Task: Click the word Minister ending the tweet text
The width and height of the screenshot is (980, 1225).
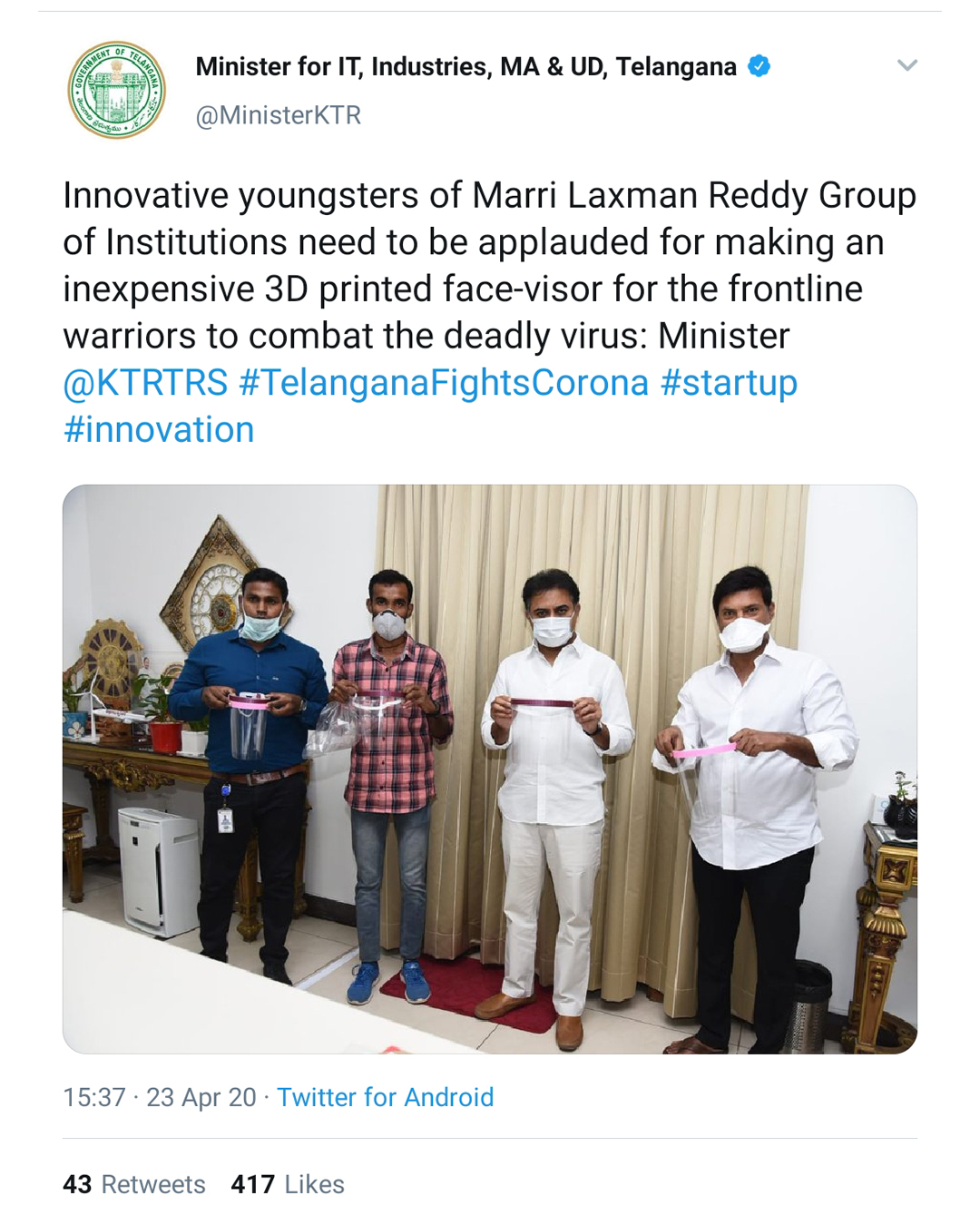Action: [724, 336]
